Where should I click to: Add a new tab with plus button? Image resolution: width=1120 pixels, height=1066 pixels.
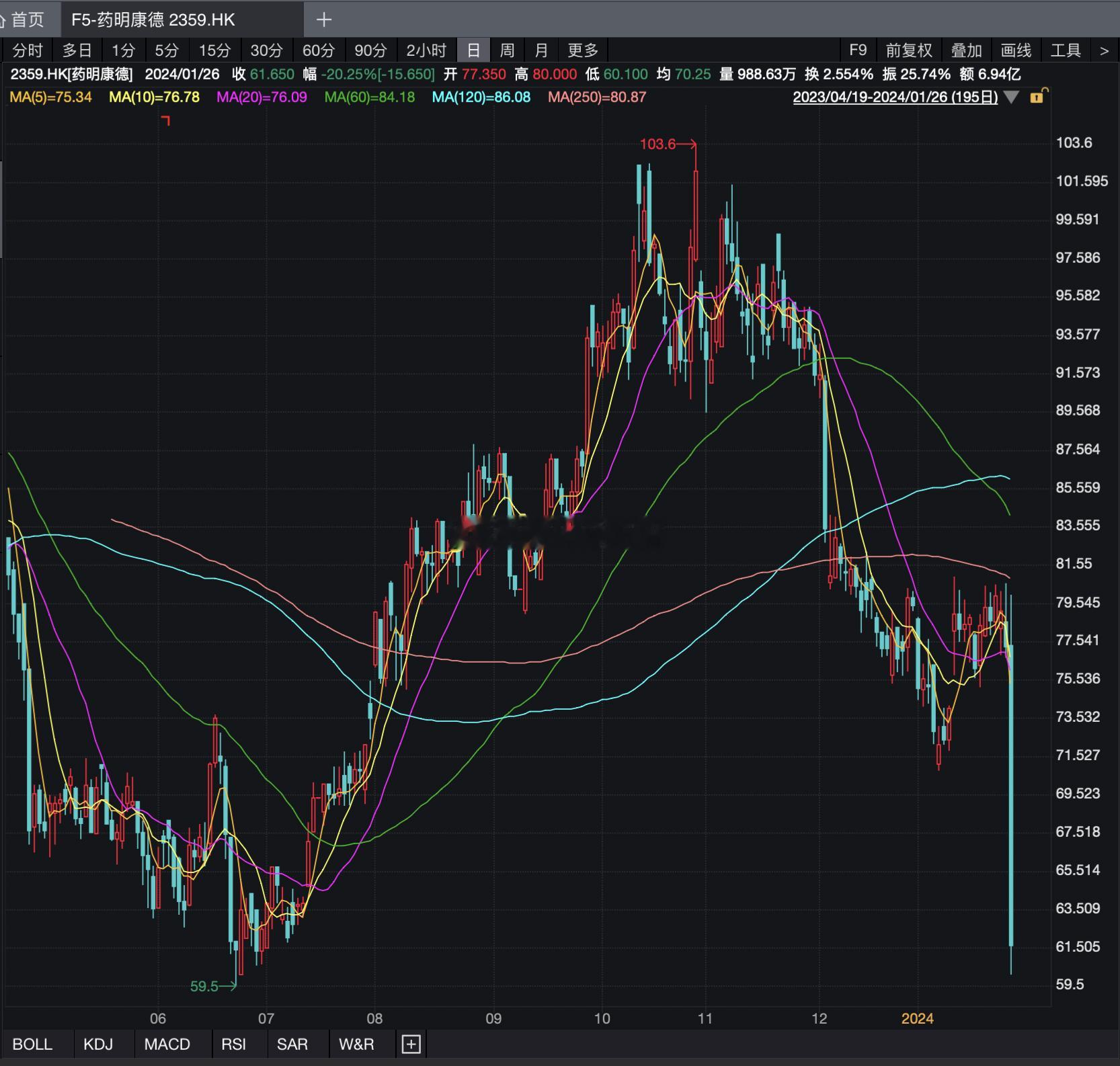[x=323, y=19]
